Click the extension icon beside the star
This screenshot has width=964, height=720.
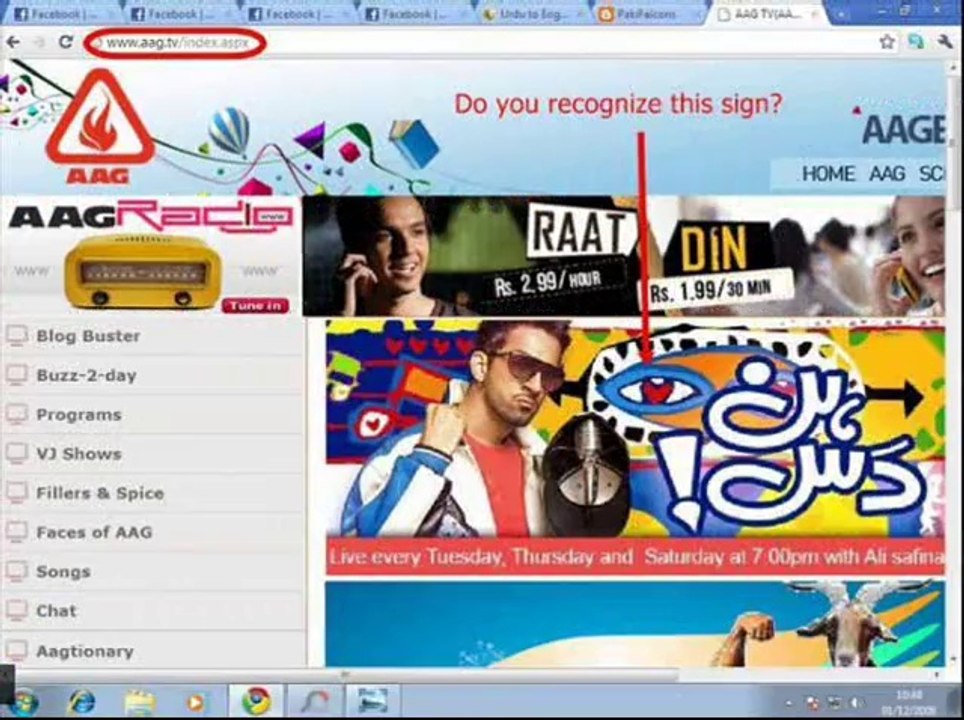[916, 42]
